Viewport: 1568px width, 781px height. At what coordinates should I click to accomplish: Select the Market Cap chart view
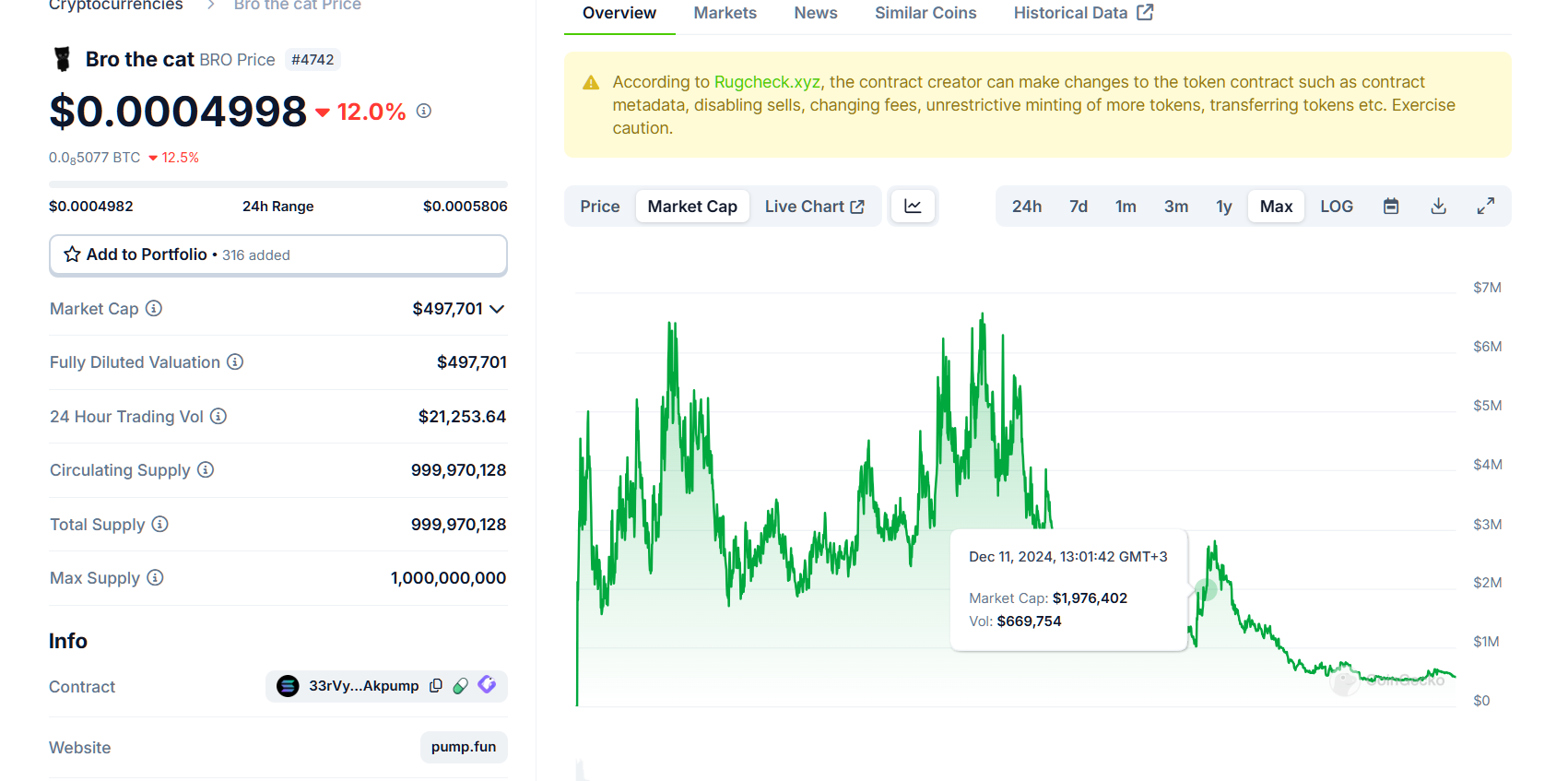692,207
